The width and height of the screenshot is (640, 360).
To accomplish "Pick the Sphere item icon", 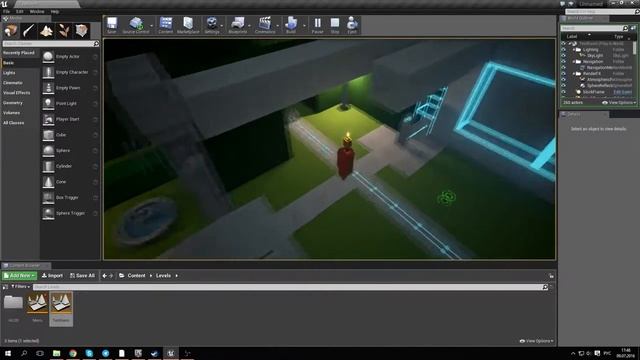I will coord(48,151).
